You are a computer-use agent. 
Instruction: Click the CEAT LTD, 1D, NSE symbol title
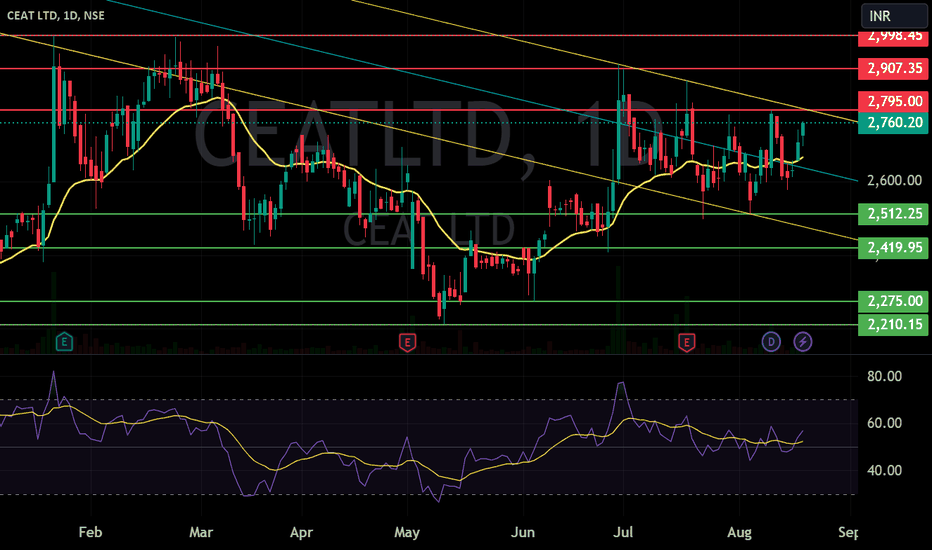coord(56,15)
